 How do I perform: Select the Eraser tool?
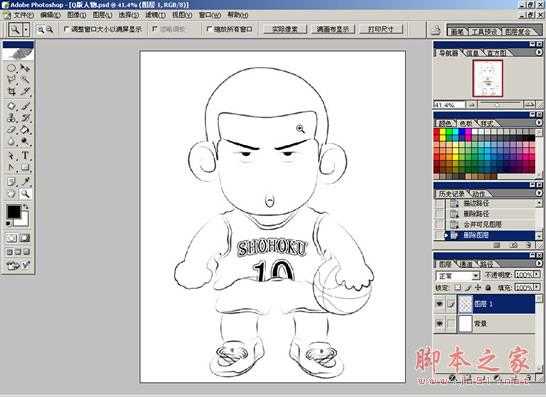(11, 130)
